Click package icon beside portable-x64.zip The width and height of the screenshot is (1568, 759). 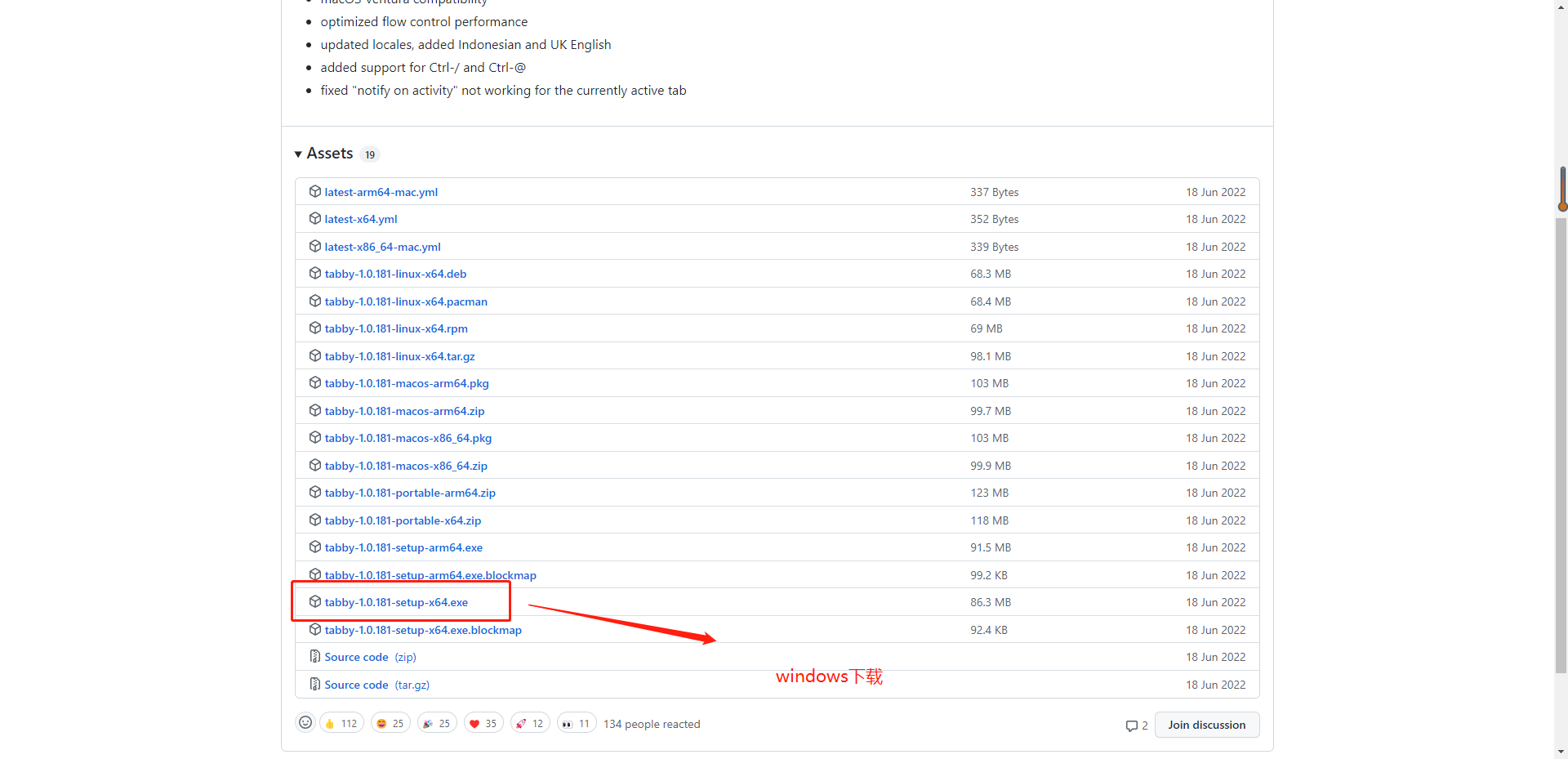315,520
